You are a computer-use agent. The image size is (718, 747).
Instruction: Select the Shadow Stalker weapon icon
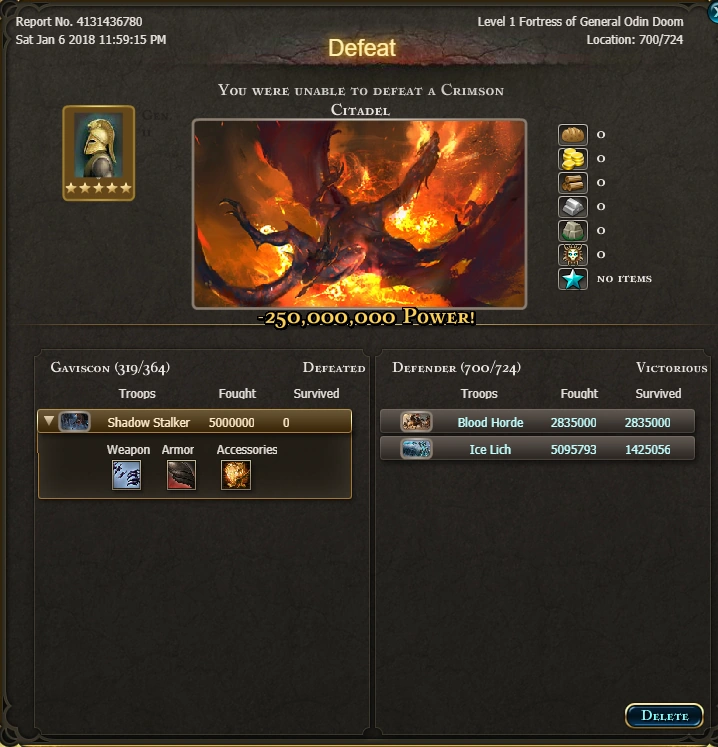coord(126,475)
